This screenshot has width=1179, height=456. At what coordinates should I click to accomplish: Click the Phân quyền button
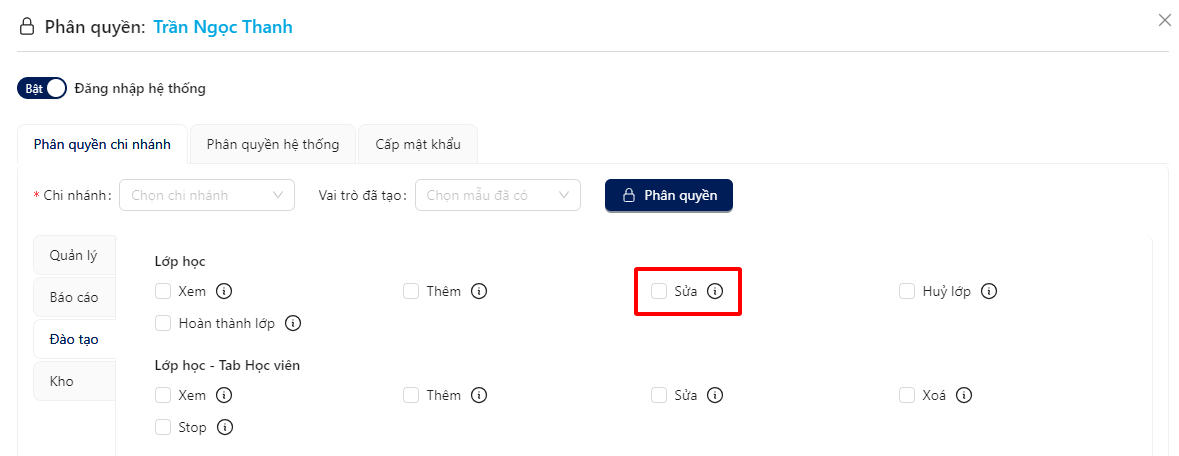[x=669, y=196]
